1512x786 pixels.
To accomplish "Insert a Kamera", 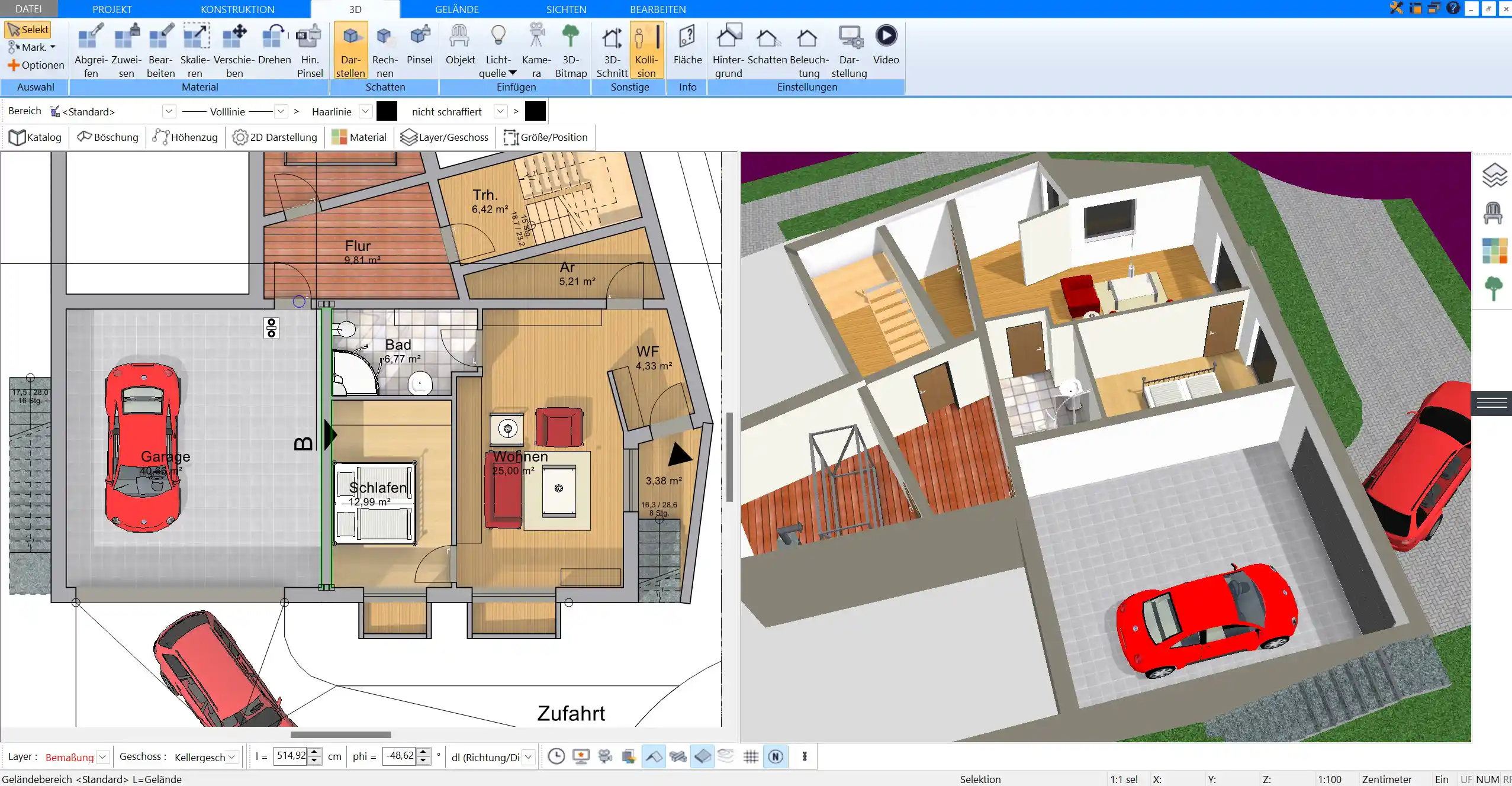I will pyautogui.click(x=536, y=50).
